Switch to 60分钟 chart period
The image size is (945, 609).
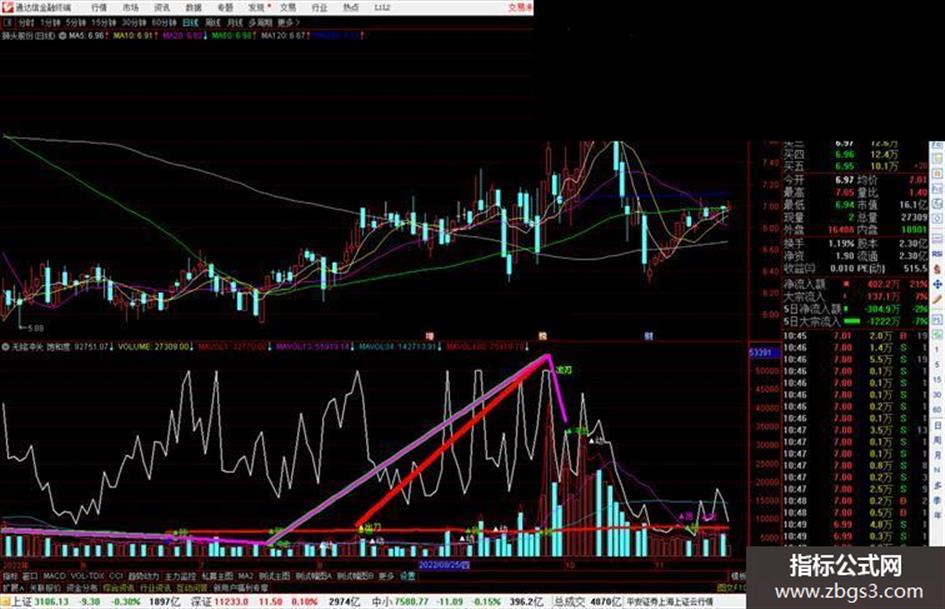163,22
